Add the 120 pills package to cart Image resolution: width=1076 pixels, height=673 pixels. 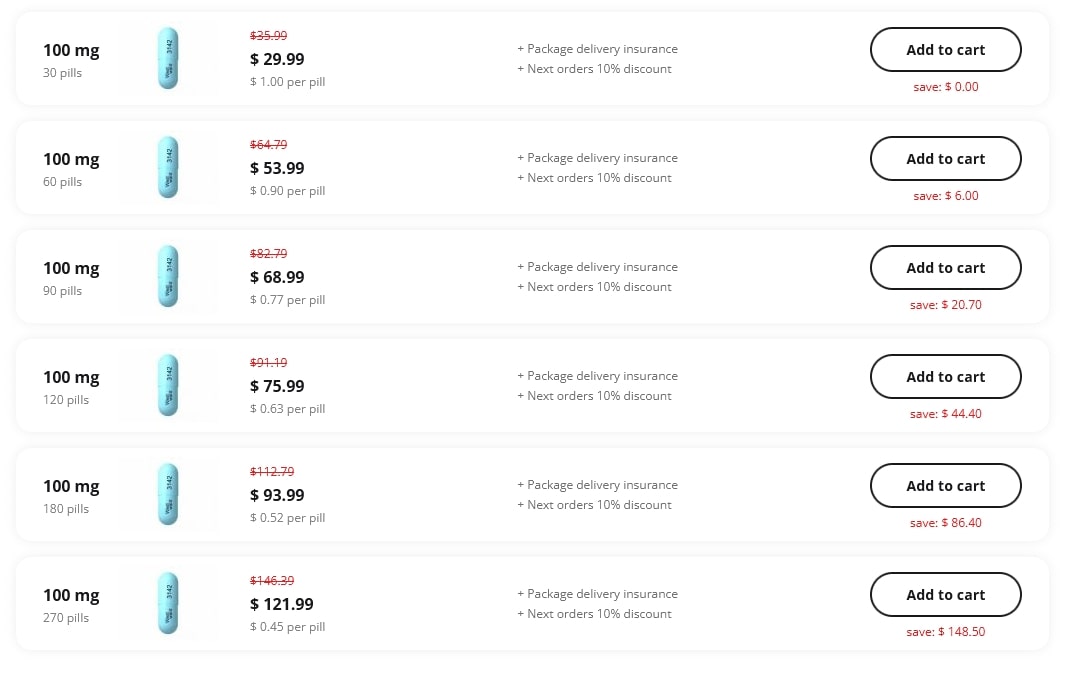[945, 377]
